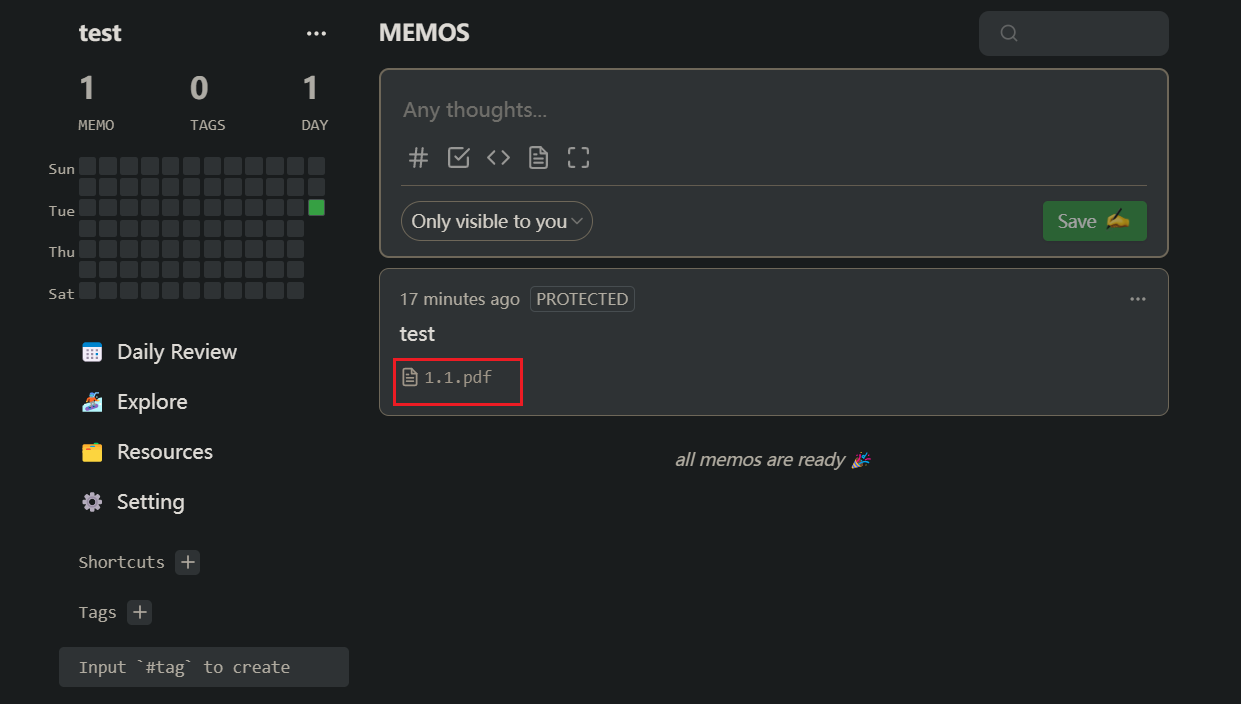Click the search bar to find memos
This screenshot has height=704, width=1241.
tap(1073, 33)
